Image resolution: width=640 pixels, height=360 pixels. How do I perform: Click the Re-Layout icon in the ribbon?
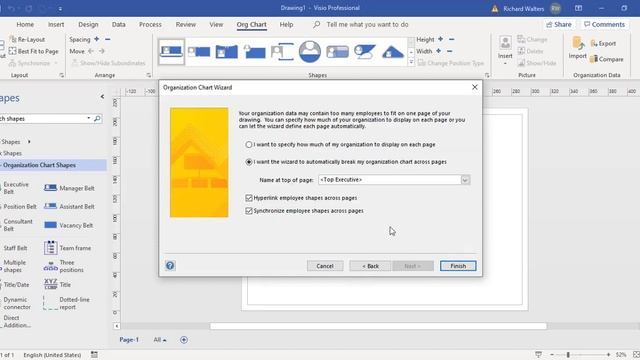click(13, 40)
